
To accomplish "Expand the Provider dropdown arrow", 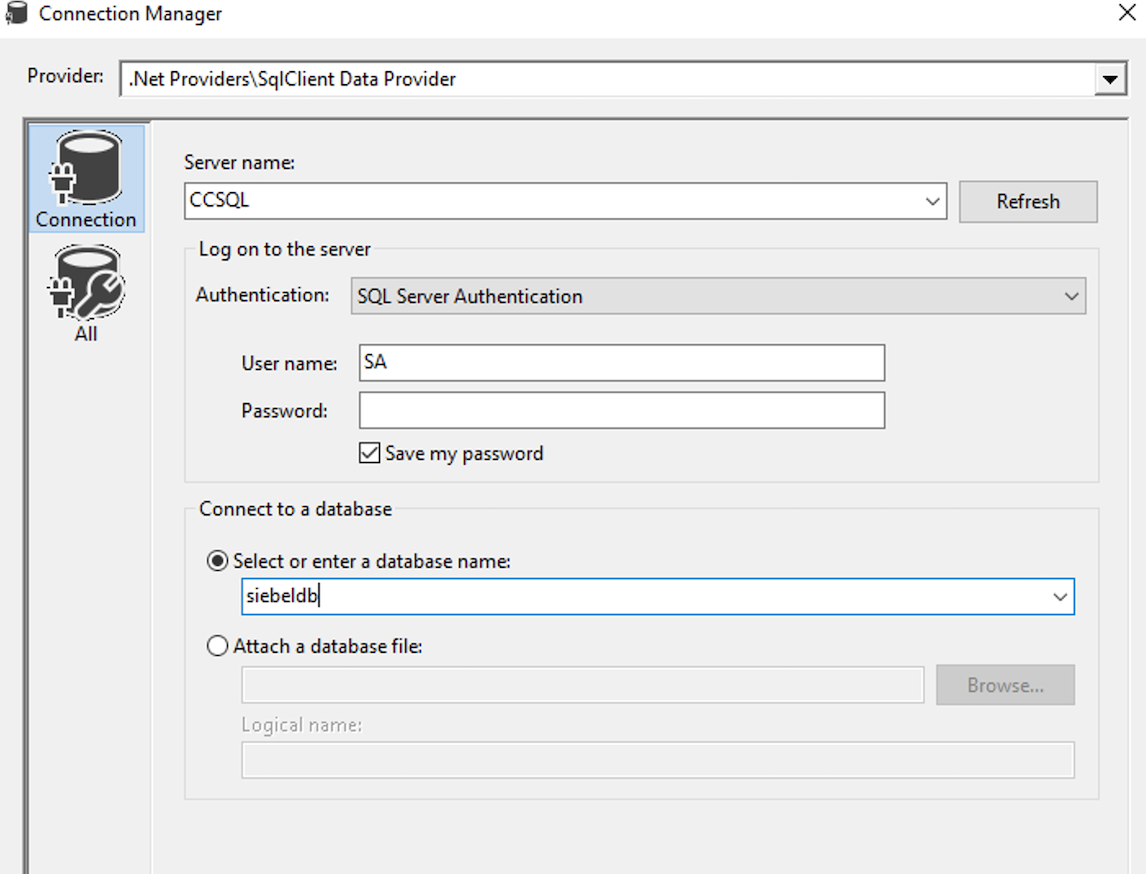I will click(1108, 80).
